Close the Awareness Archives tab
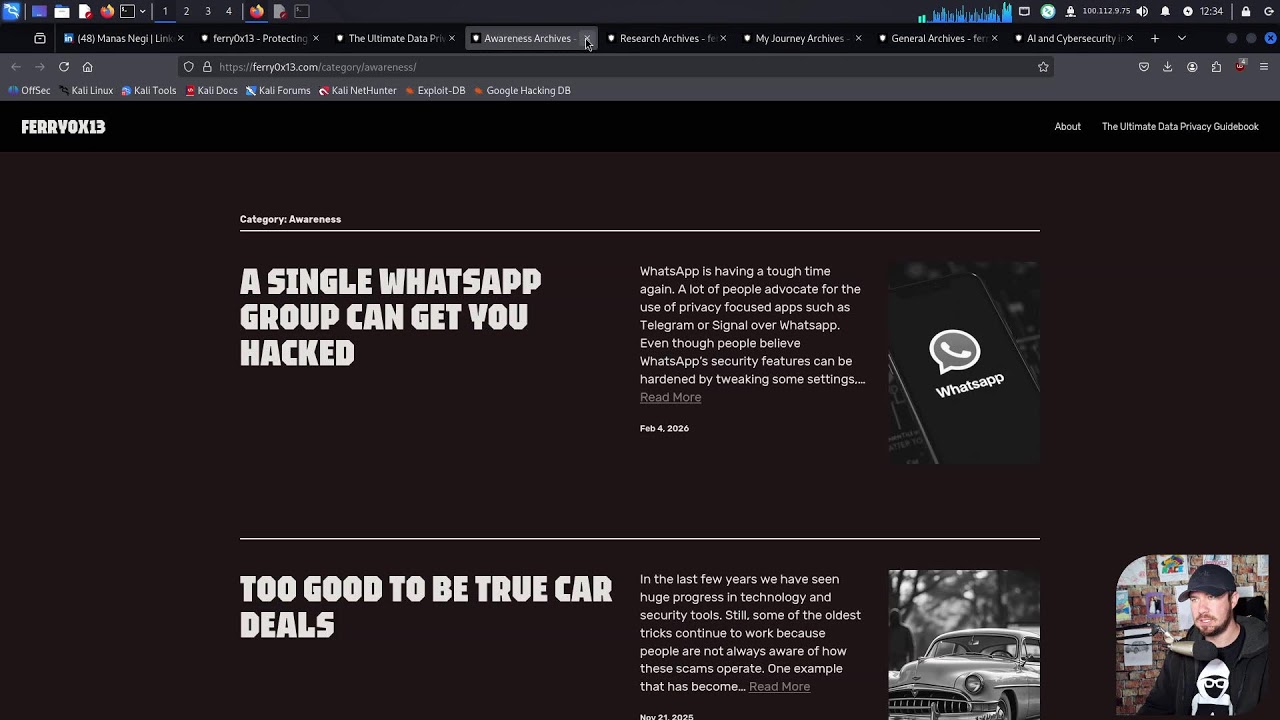The image size is (1280, 720). tap(587, 38)
